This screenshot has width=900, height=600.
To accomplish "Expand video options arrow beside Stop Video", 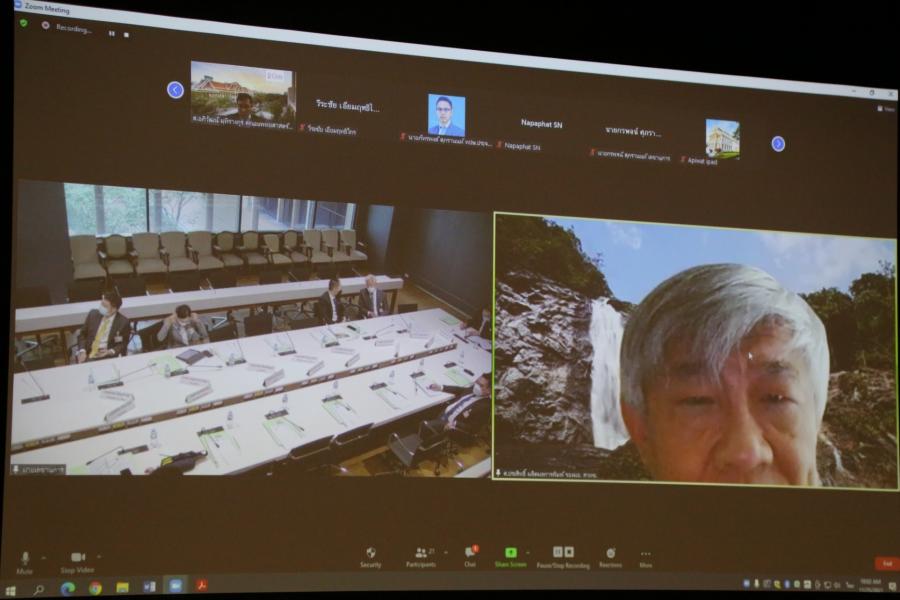I will point(98,557).
